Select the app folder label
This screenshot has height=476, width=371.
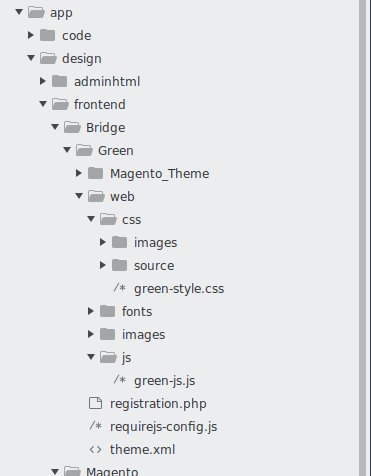click(x=61, y=13)
